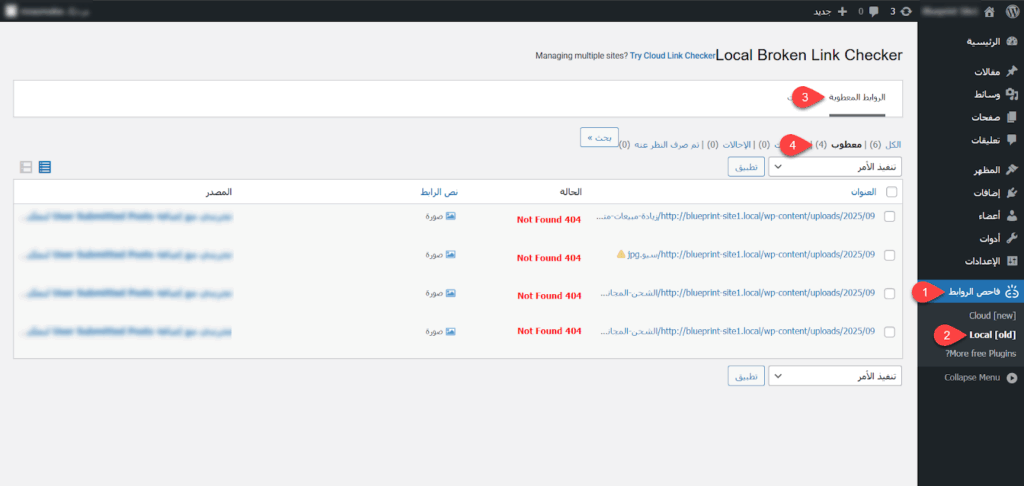Click the Collapse Menu arrow icon
Screen dimensions: 1024x486
point(1012,378)
